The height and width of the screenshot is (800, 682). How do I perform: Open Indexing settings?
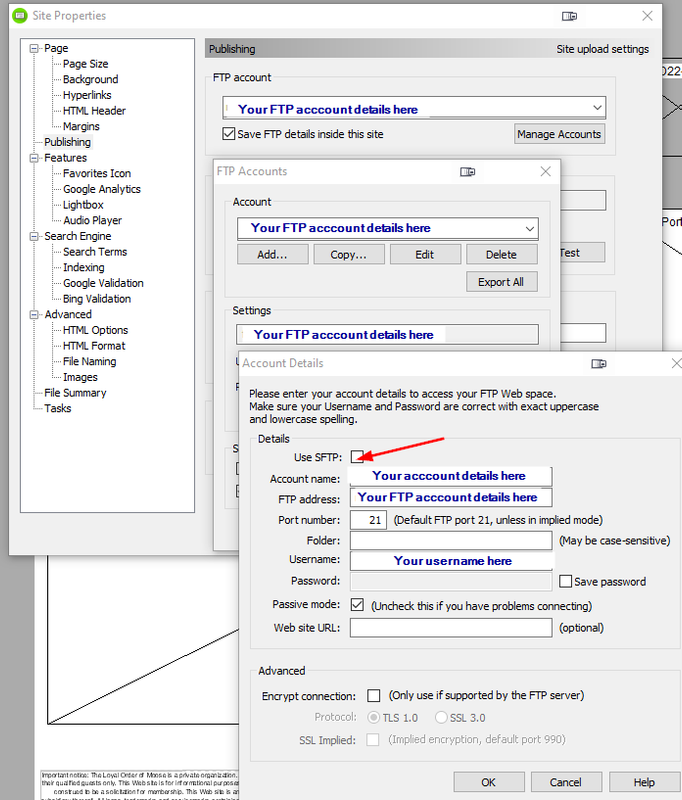click(84, 267)
